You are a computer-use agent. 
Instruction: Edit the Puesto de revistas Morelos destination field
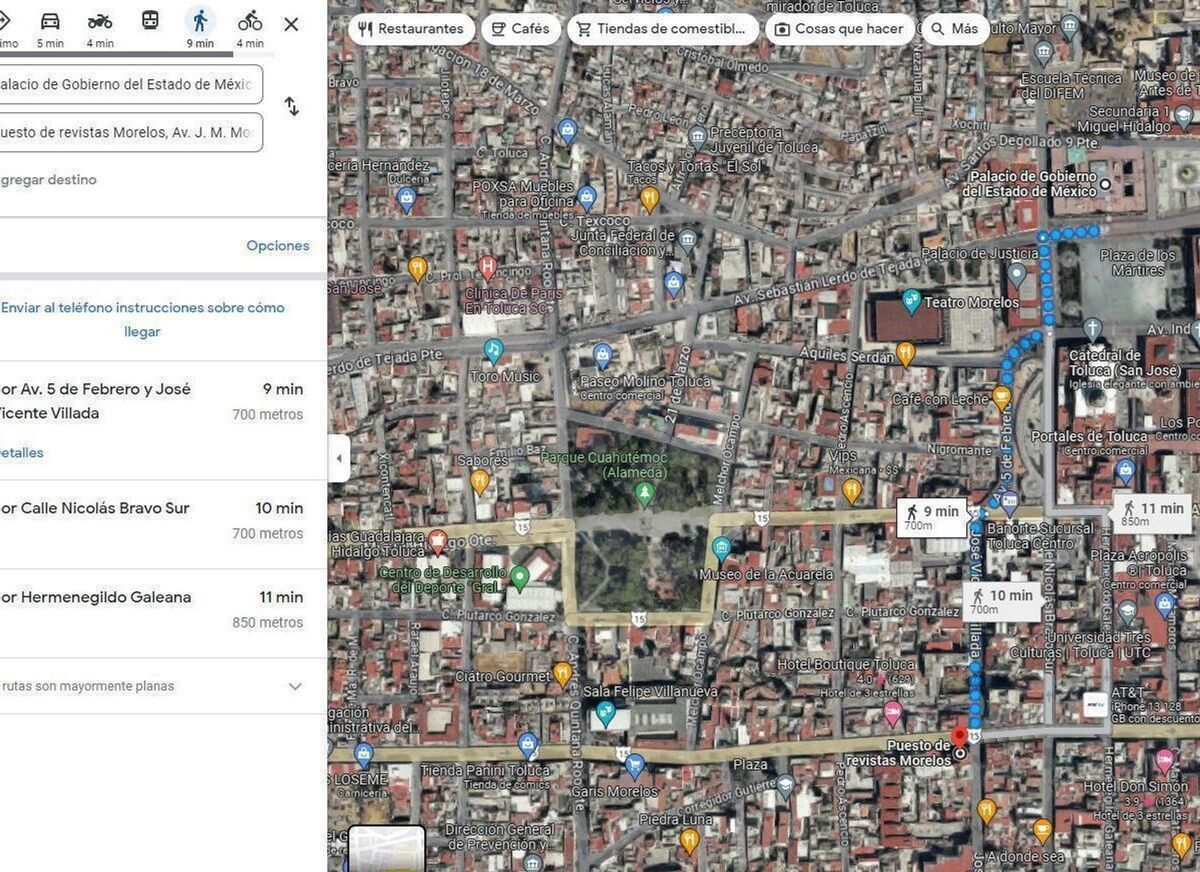pos(129,132)
